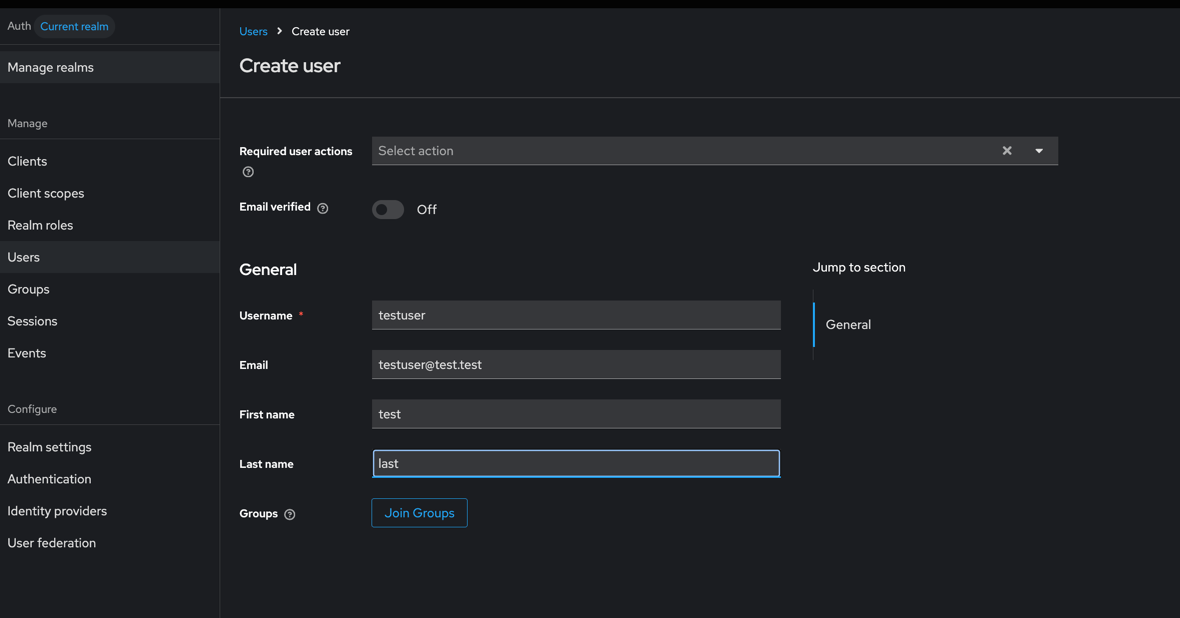Open Groups in sidebar navigation
The width and height of the screenshot is (1180, 618).
(x=110, y=289)
